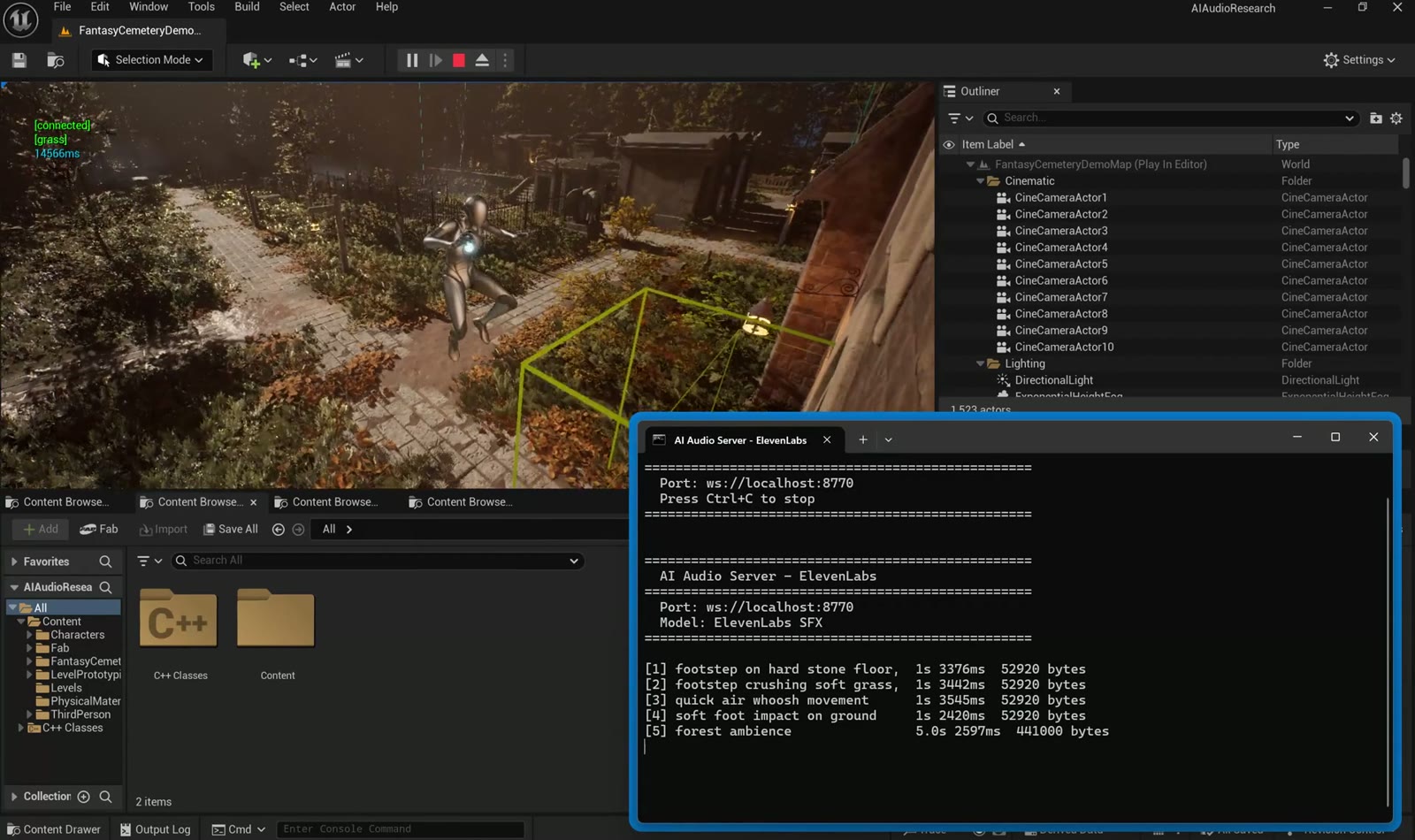Stop the play-in-editor session
The image size is (1415, 840).
459,60
